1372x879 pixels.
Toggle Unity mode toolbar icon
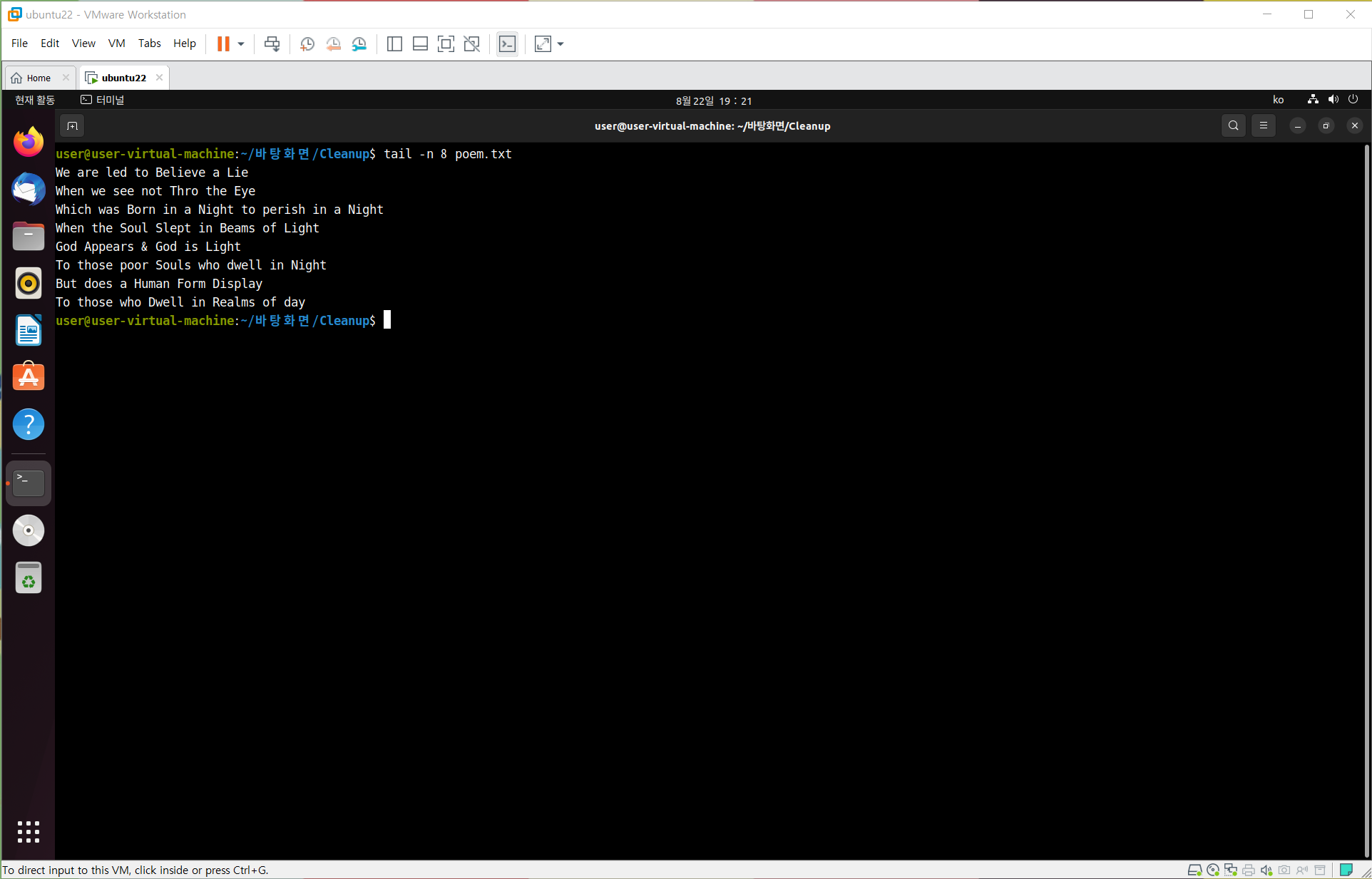[471, 44]
